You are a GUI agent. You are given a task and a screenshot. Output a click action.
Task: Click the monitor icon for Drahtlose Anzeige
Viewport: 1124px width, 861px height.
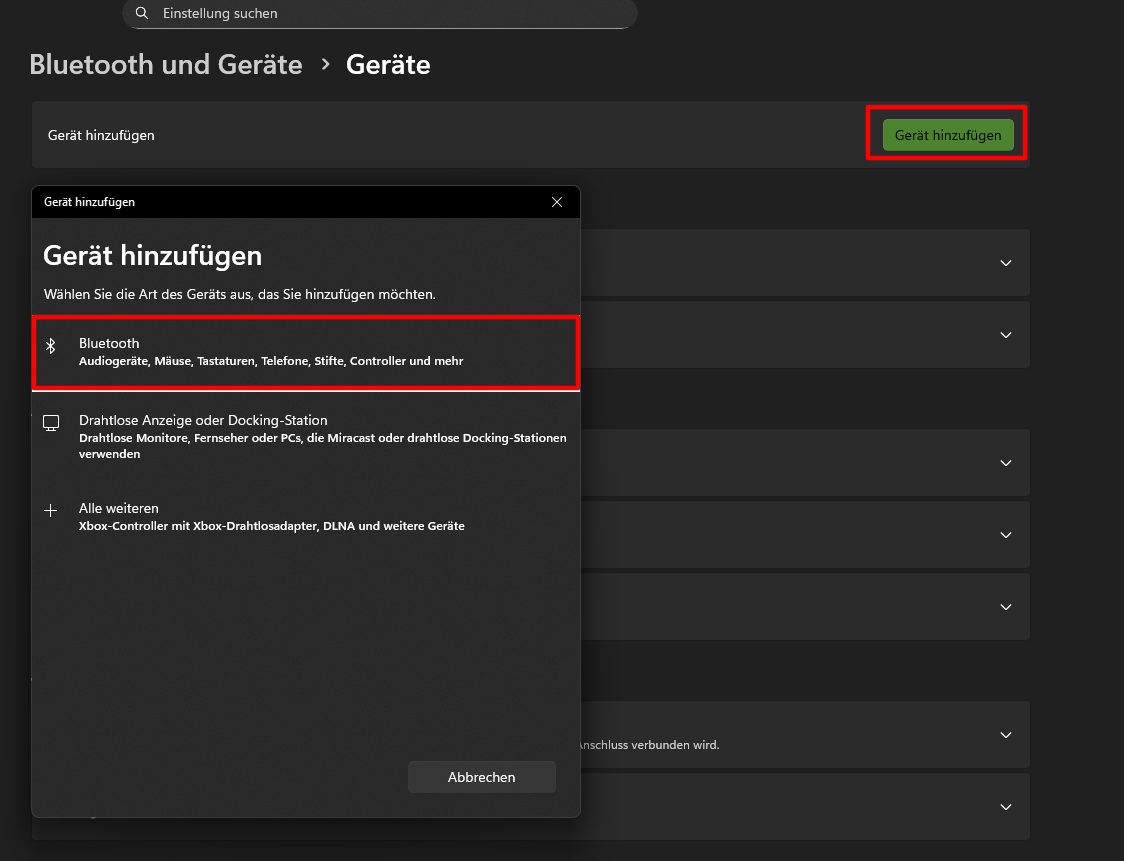coord(51,423)
